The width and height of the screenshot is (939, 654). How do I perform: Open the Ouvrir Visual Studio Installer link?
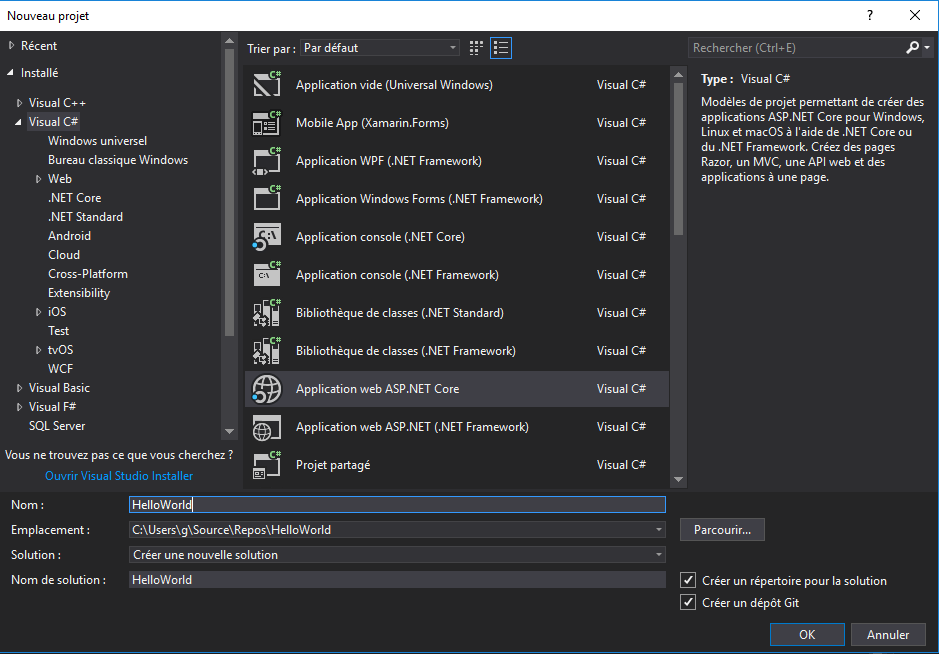click(119, 476)
